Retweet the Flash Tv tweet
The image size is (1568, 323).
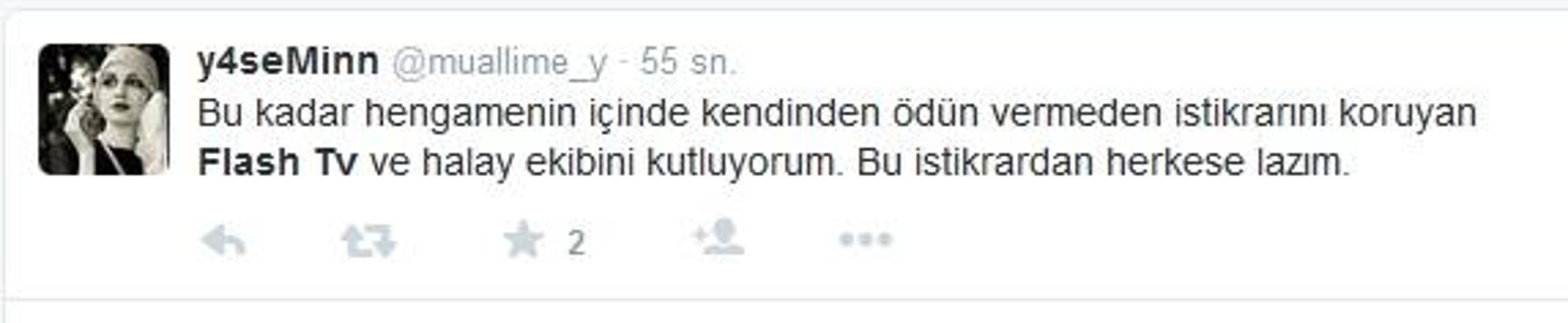(x=368, y=242)
